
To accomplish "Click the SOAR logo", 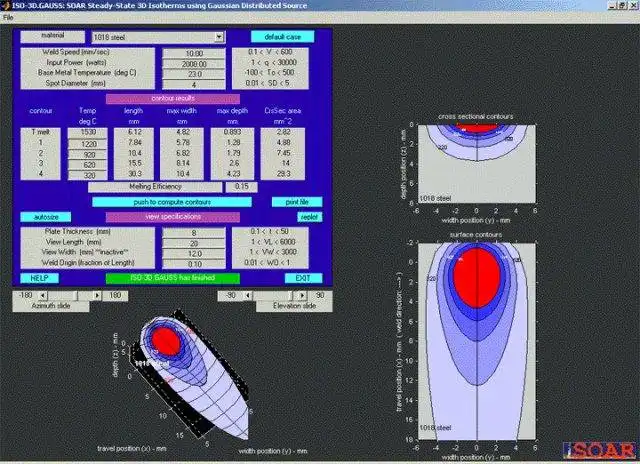I will tap(599, 450).
